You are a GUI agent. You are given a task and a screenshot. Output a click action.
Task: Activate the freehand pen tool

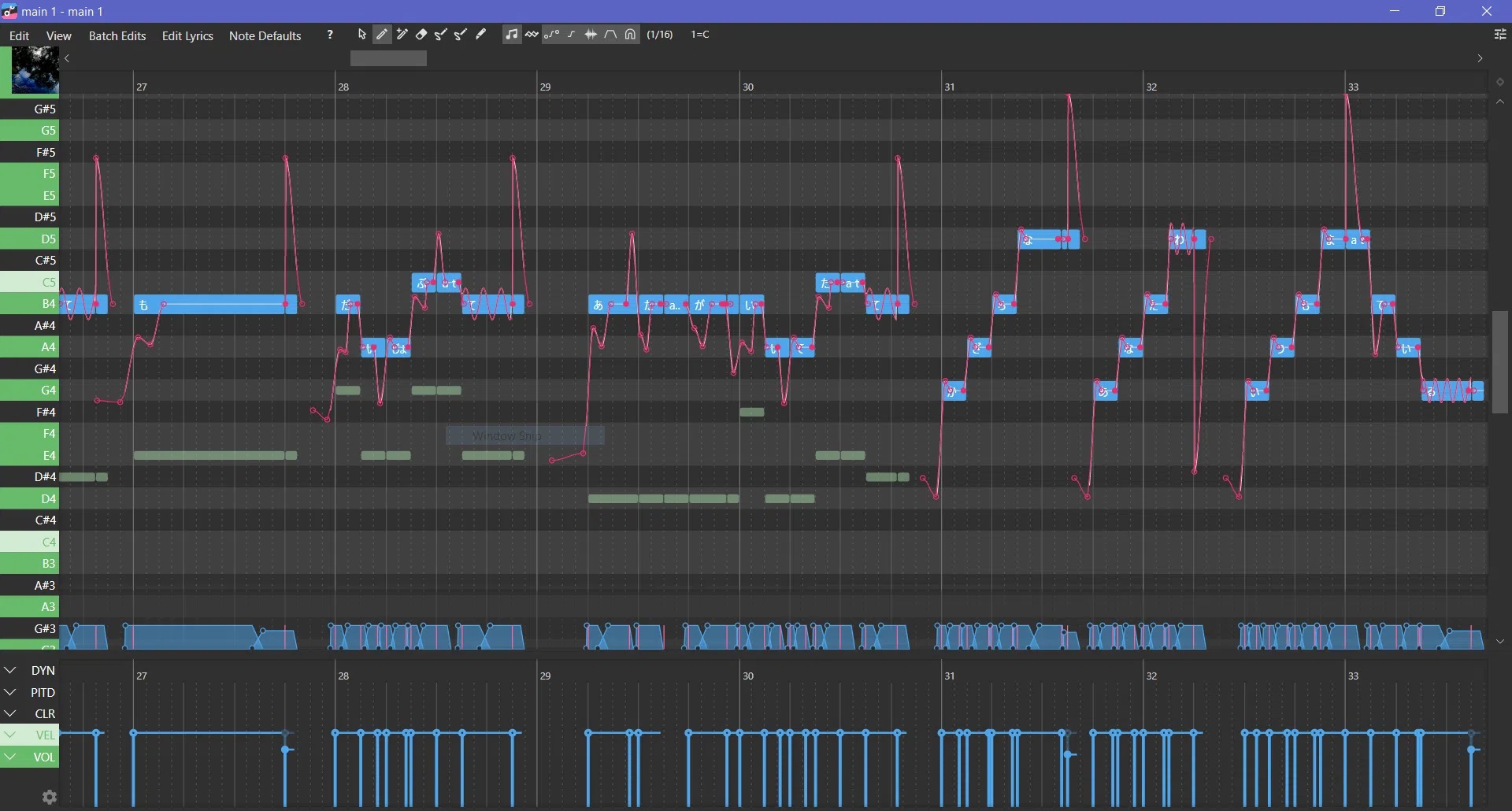coord(480,34)
